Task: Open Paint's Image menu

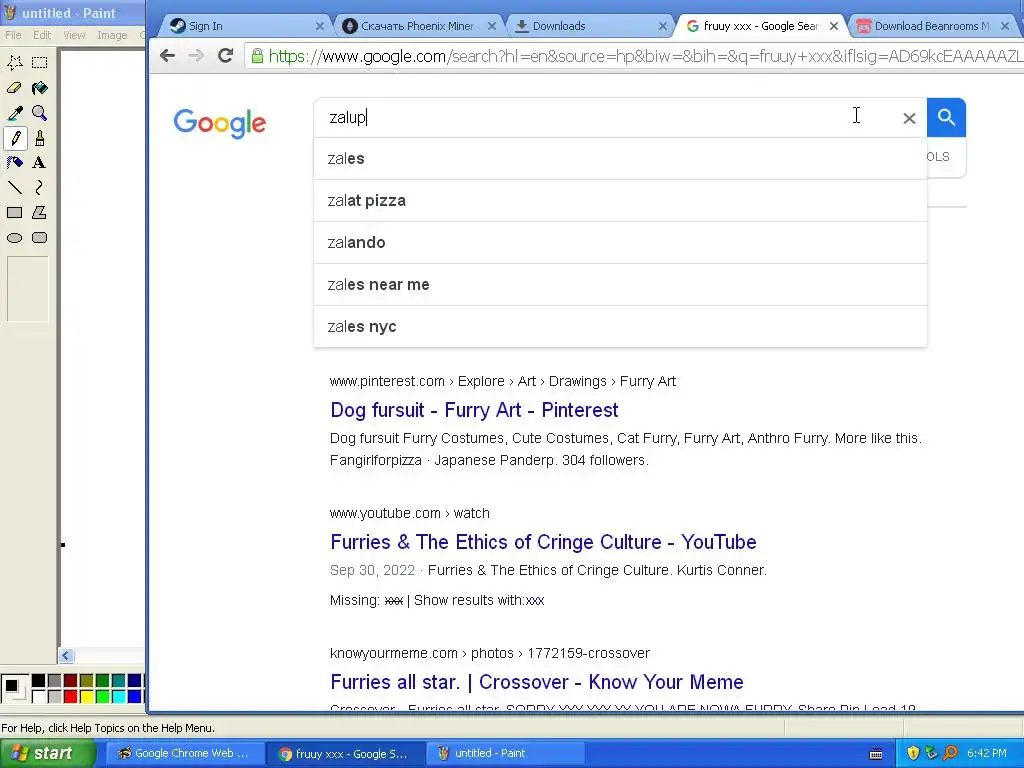Action: pyautogui.click(x=112, y=35)
